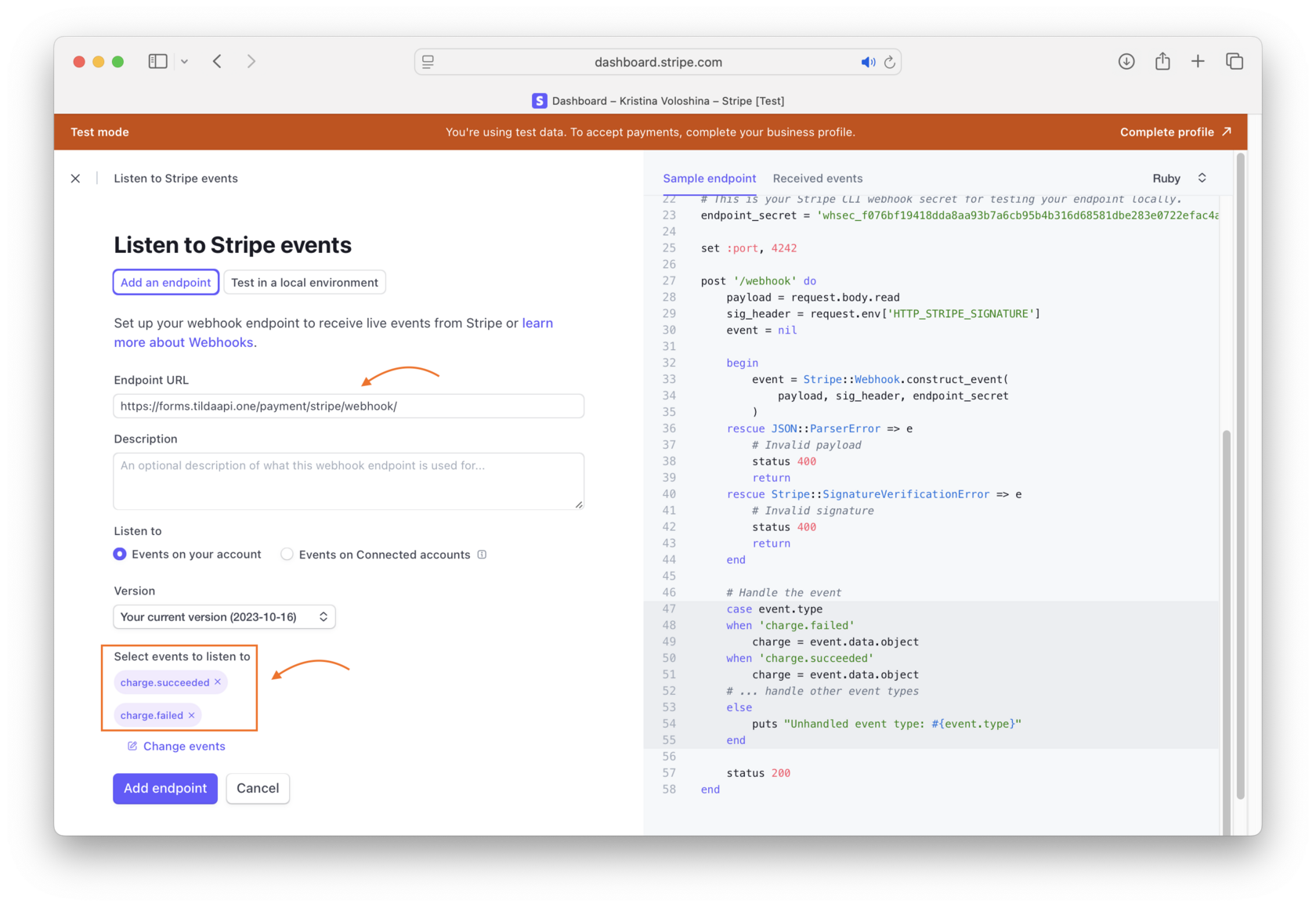Open the learn more about Webhooks link
This screenshot has height=907, width=1316.
(x=334, y=333)
